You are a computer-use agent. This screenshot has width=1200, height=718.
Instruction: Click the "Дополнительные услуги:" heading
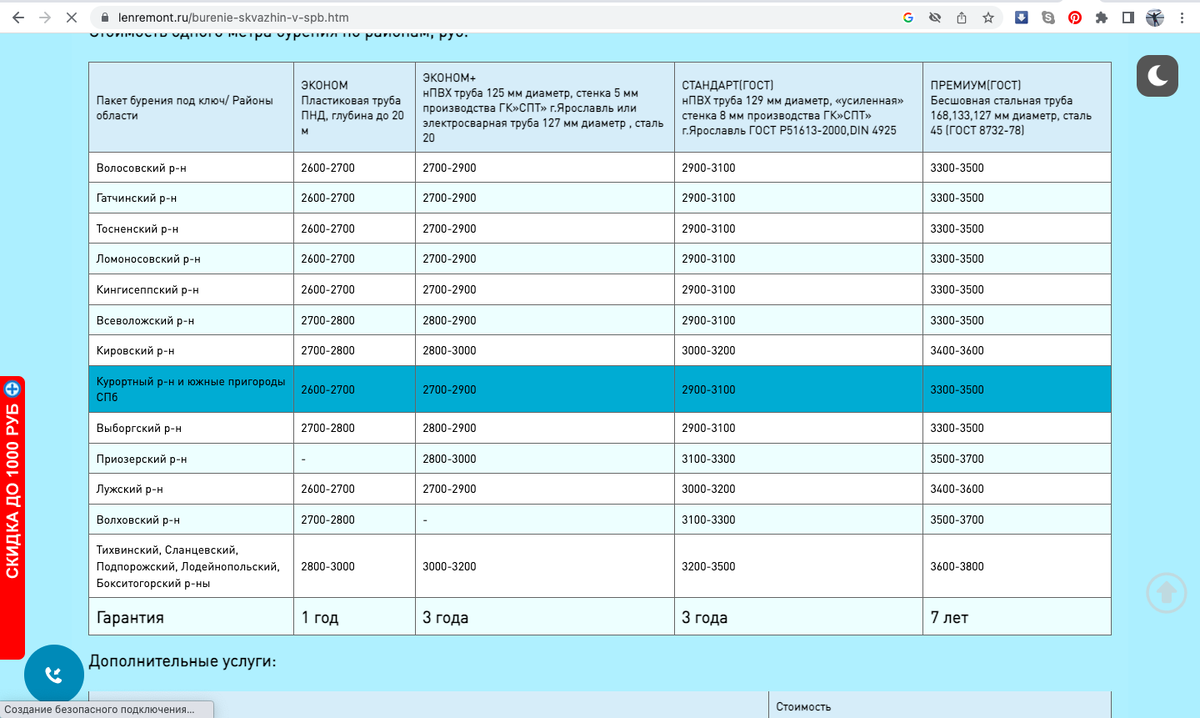182,662
